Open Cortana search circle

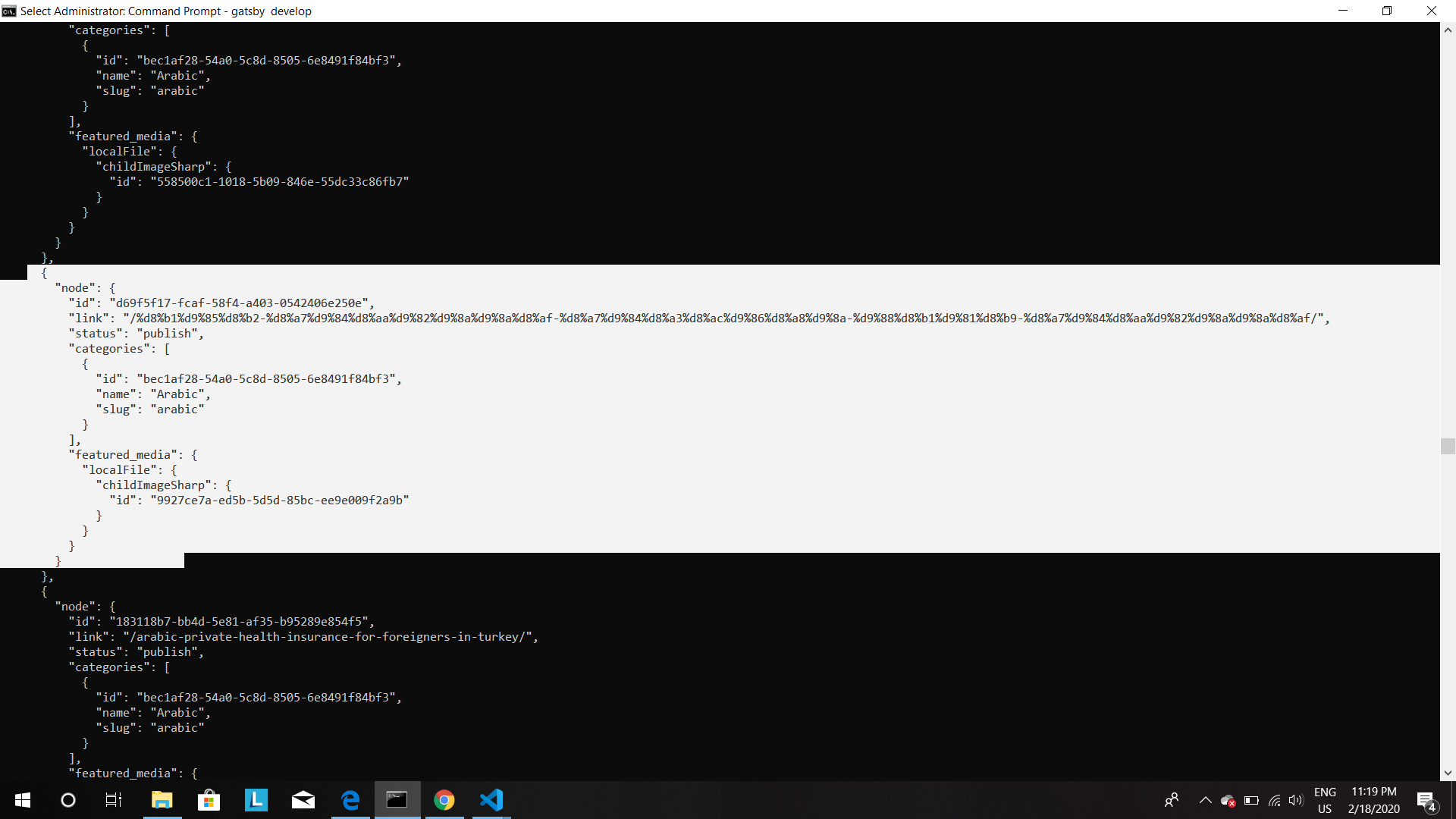[x=68, y=800]
